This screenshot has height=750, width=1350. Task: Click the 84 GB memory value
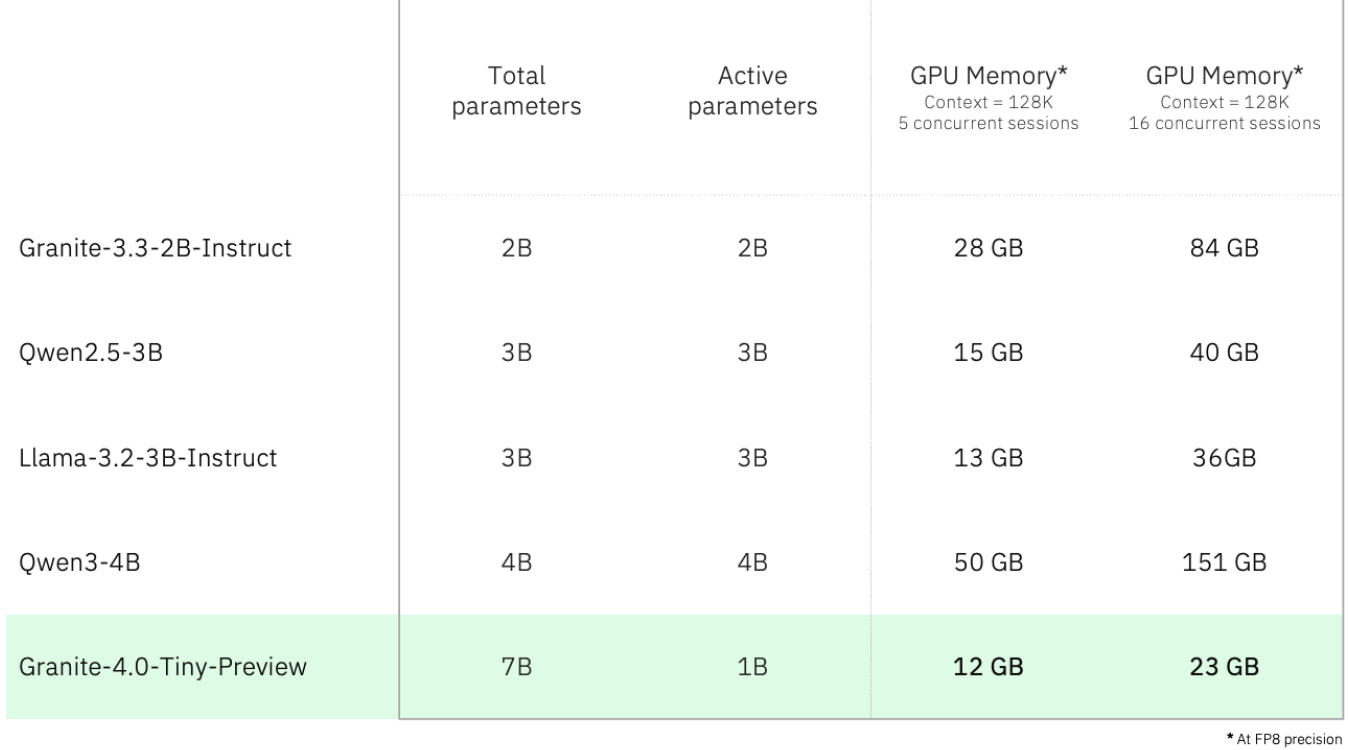[1224, 248]
